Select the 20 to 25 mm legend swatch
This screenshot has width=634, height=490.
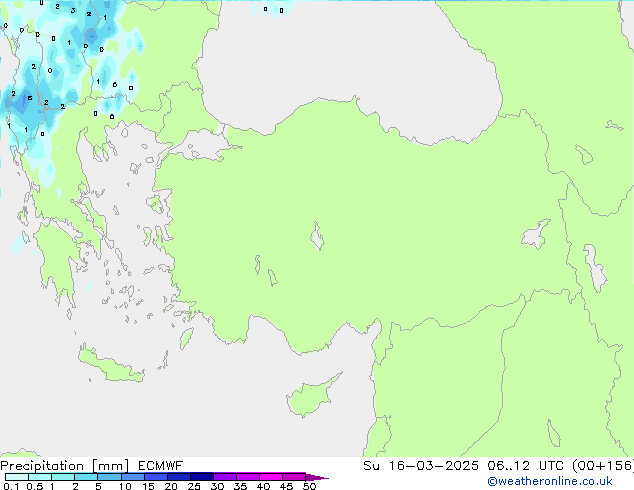pyautogui.click(x=178, y=477)
